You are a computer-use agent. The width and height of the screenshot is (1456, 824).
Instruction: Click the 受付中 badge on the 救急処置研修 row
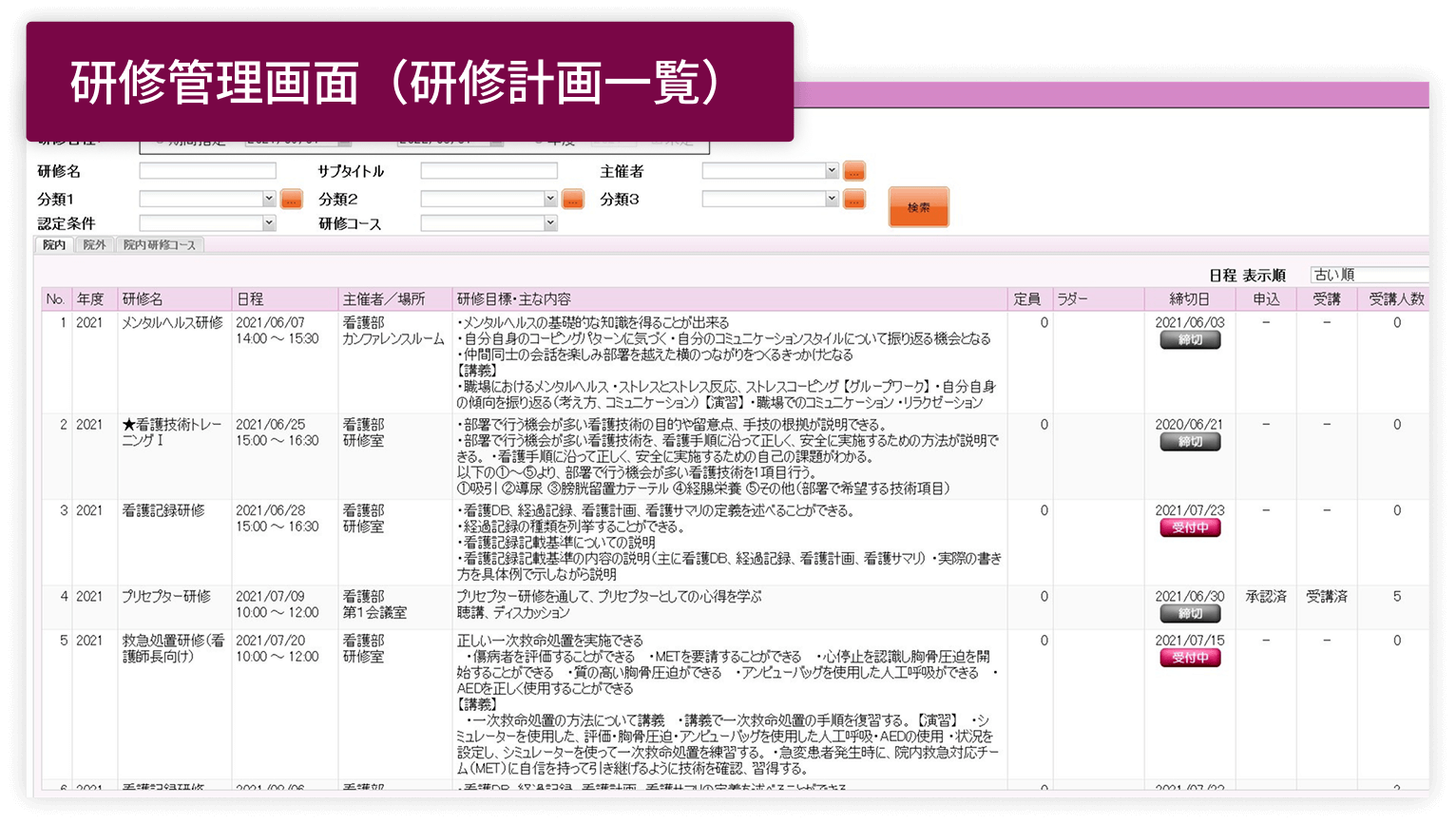point(1190,657)
